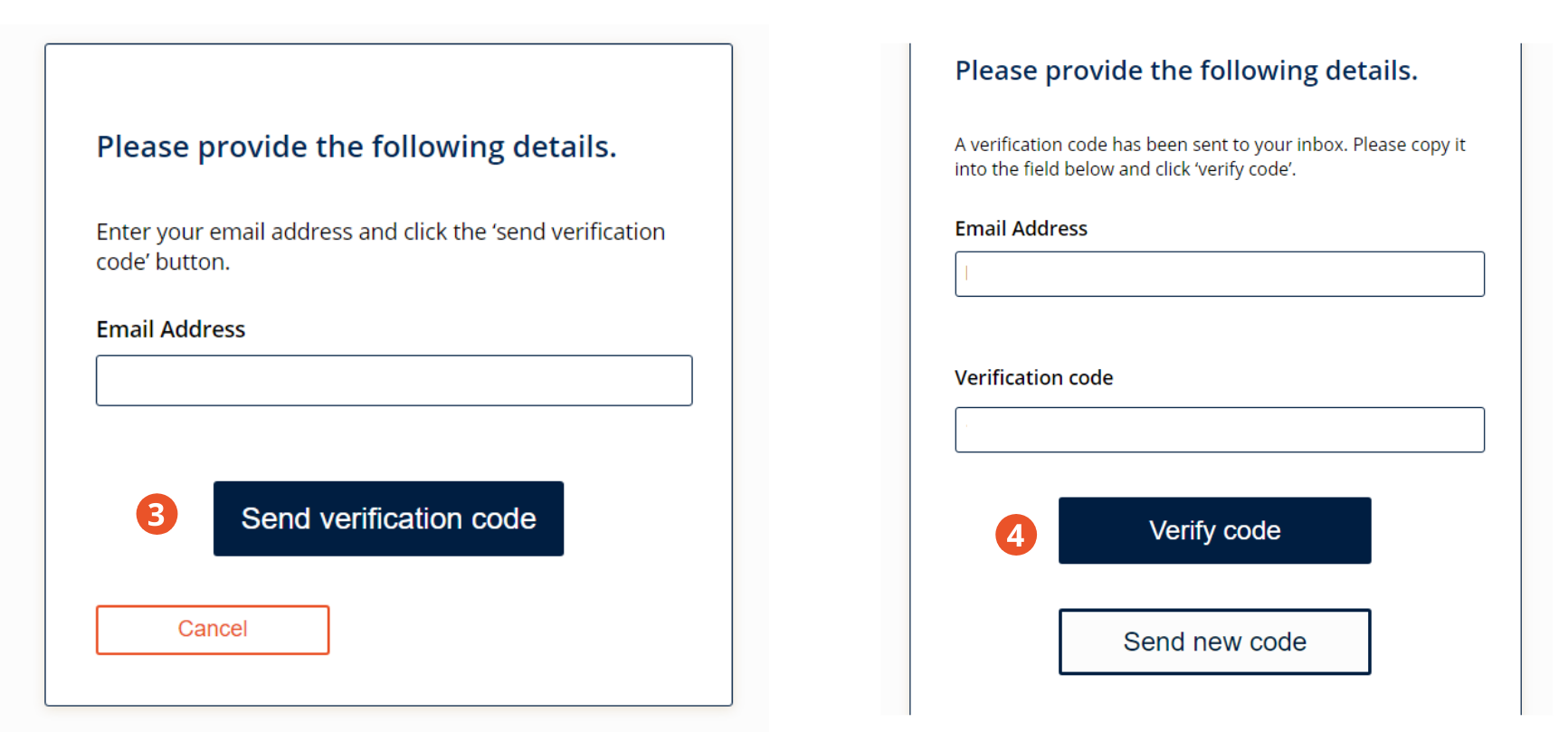Click the Email Address label in left form
Viewport: 1568px width, 732px height.
170,329
